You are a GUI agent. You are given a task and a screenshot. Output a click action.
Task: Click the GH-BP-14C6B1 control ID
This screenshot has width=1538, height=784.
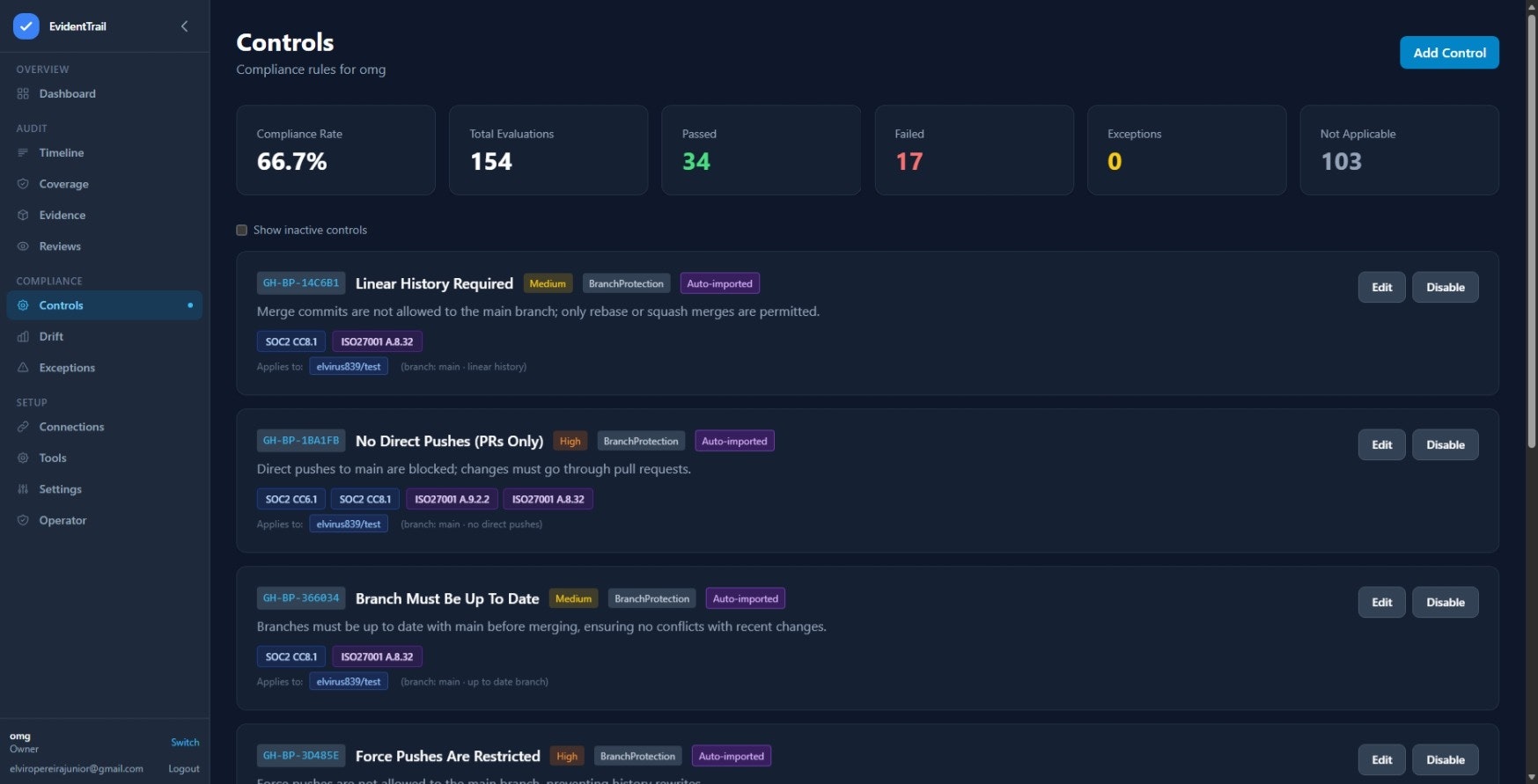click(301, 283)
